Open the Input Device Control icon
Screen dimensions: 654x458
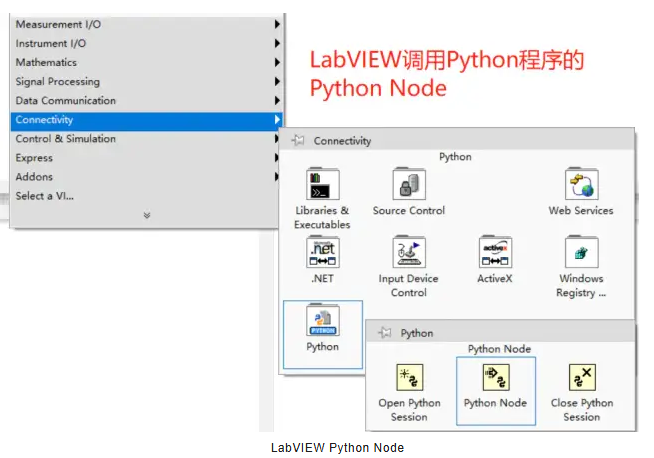[x=408, y=254]
